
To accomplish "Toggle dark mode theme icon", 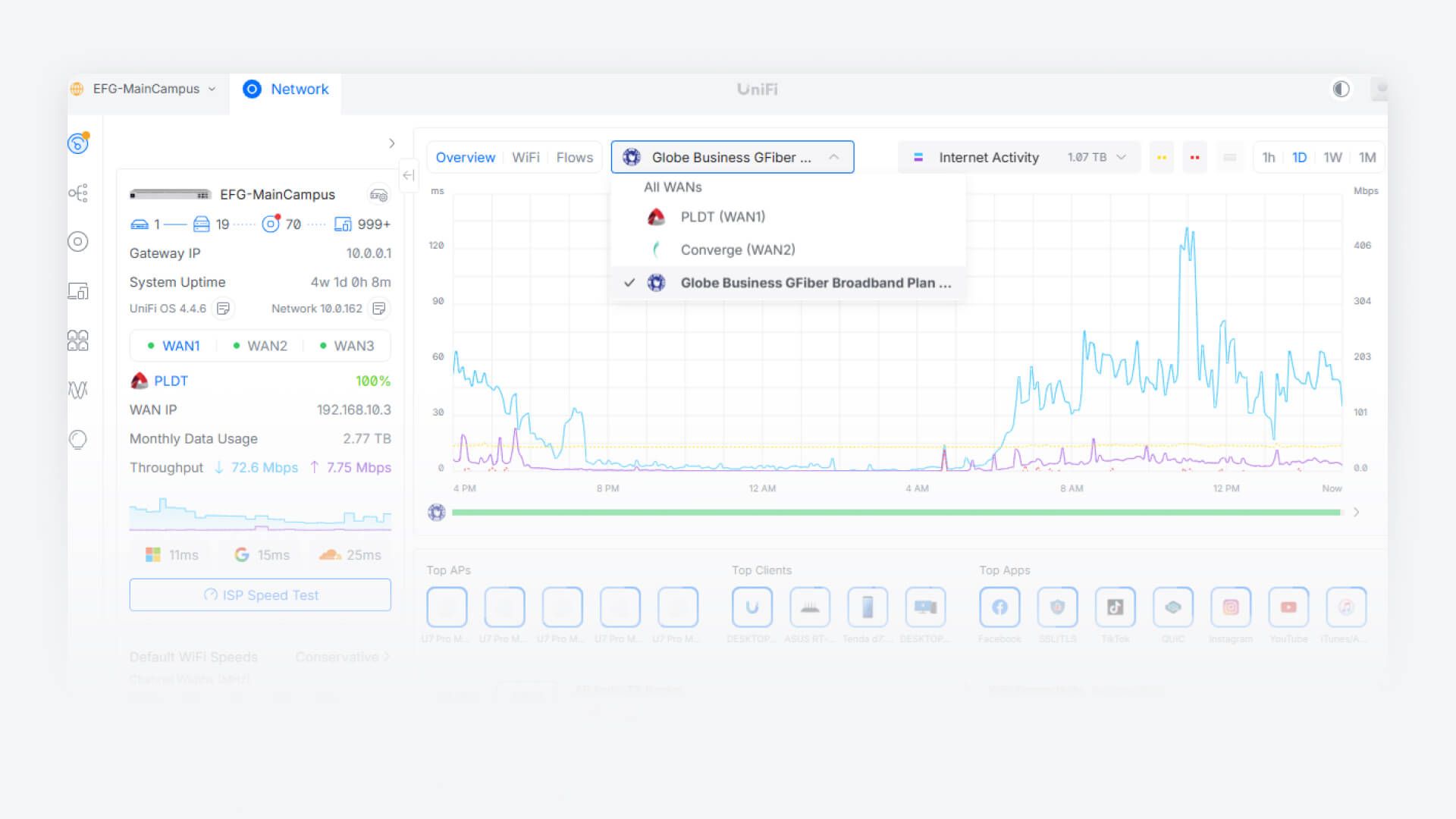I will point(1341,89).
